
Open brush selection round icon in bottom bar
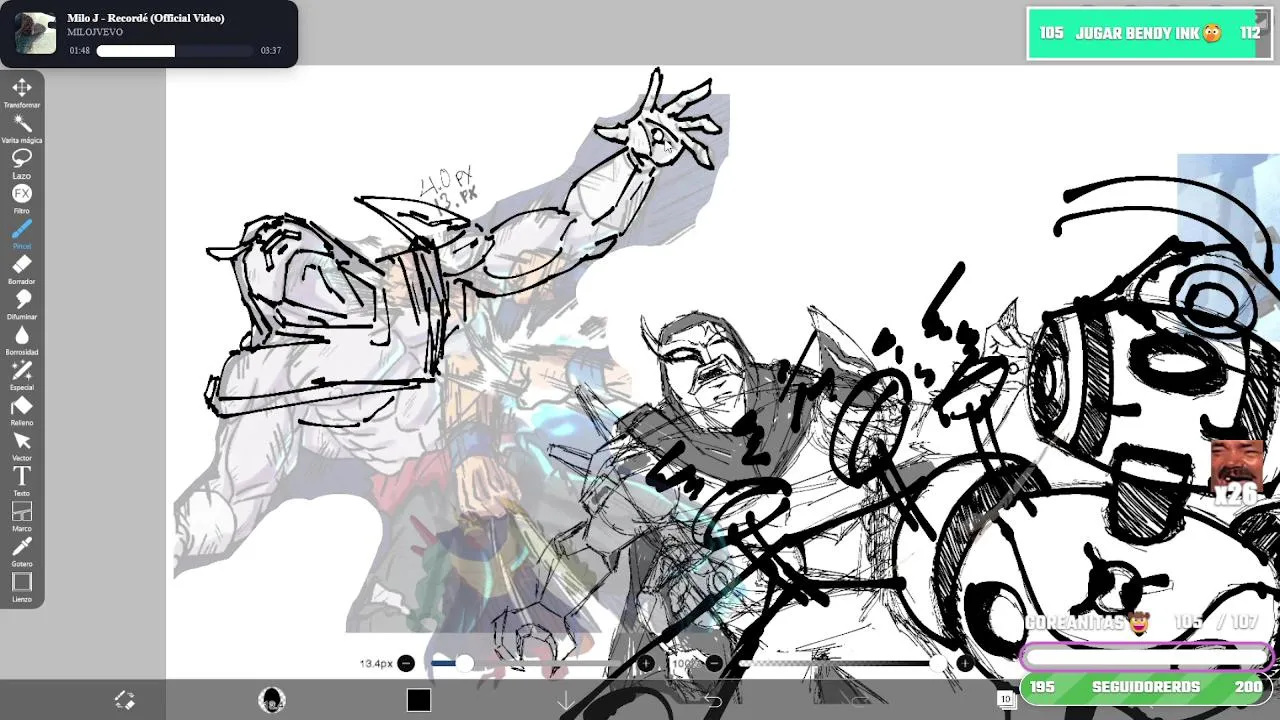[272, 700]
